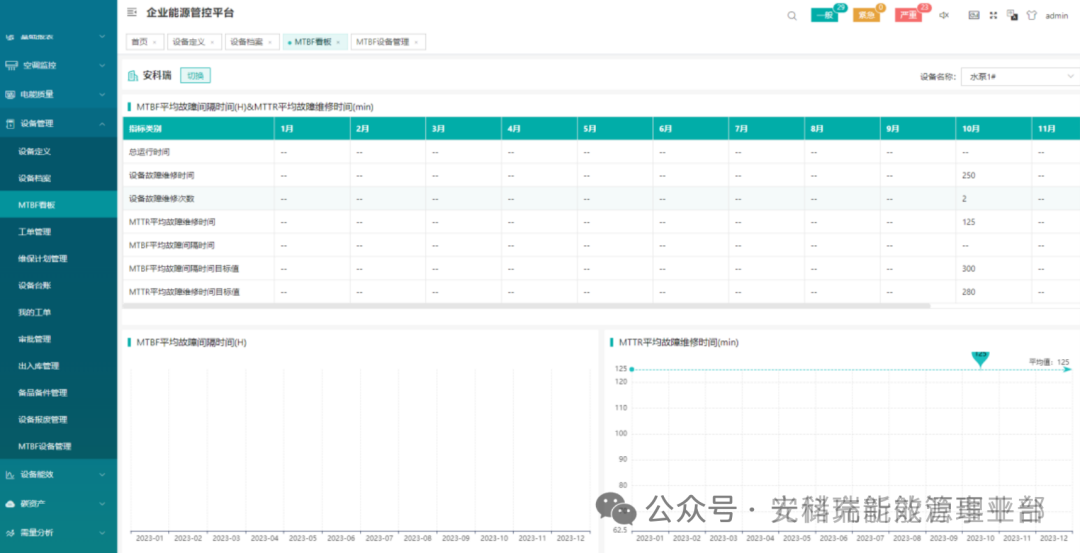Click the 空调监控 air conditioner icon

pos(11,65)
